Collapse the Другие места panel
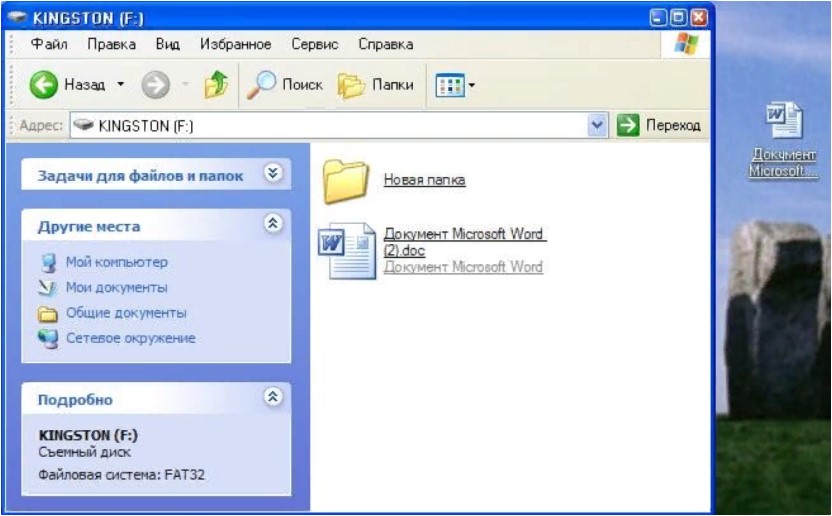 pos(273,225)
